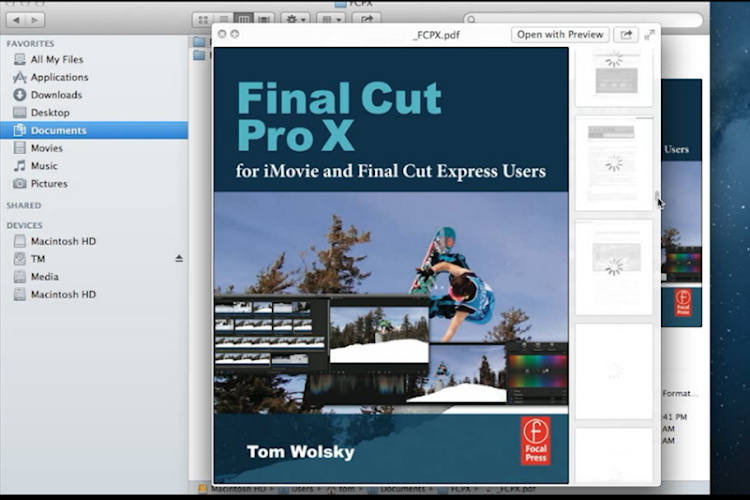The height and width of the screenshot is (500, 750).
Task: Click the Finder toolbar Share button
Action: [366, 19]
